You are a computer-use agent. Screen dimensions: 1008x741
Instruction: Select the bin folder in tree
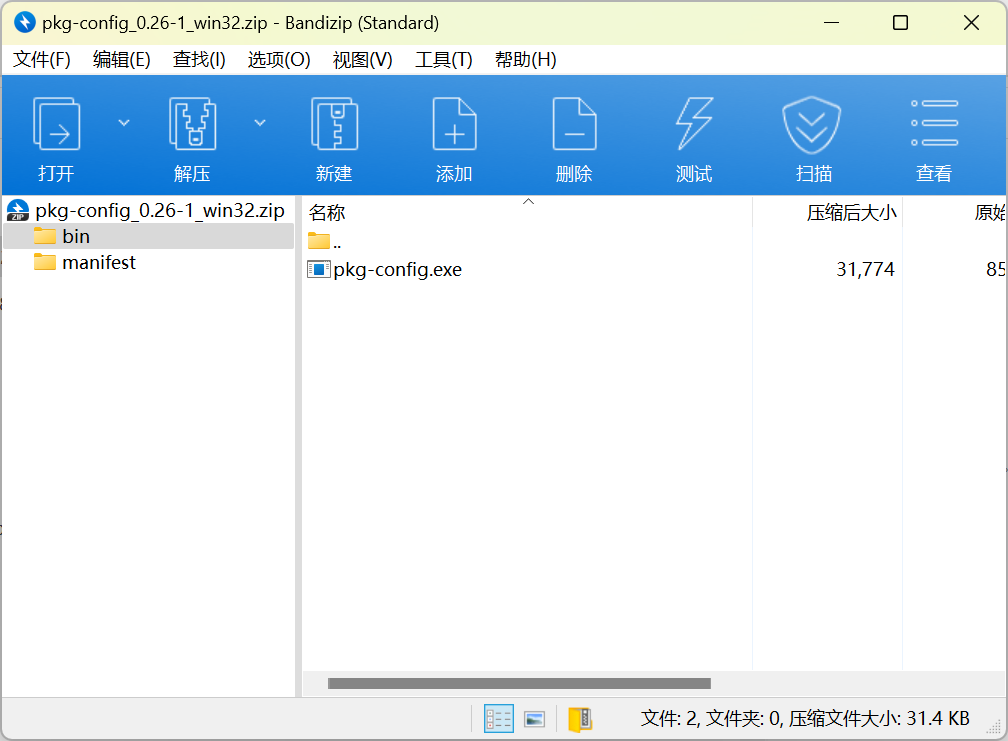click(148, 237)
